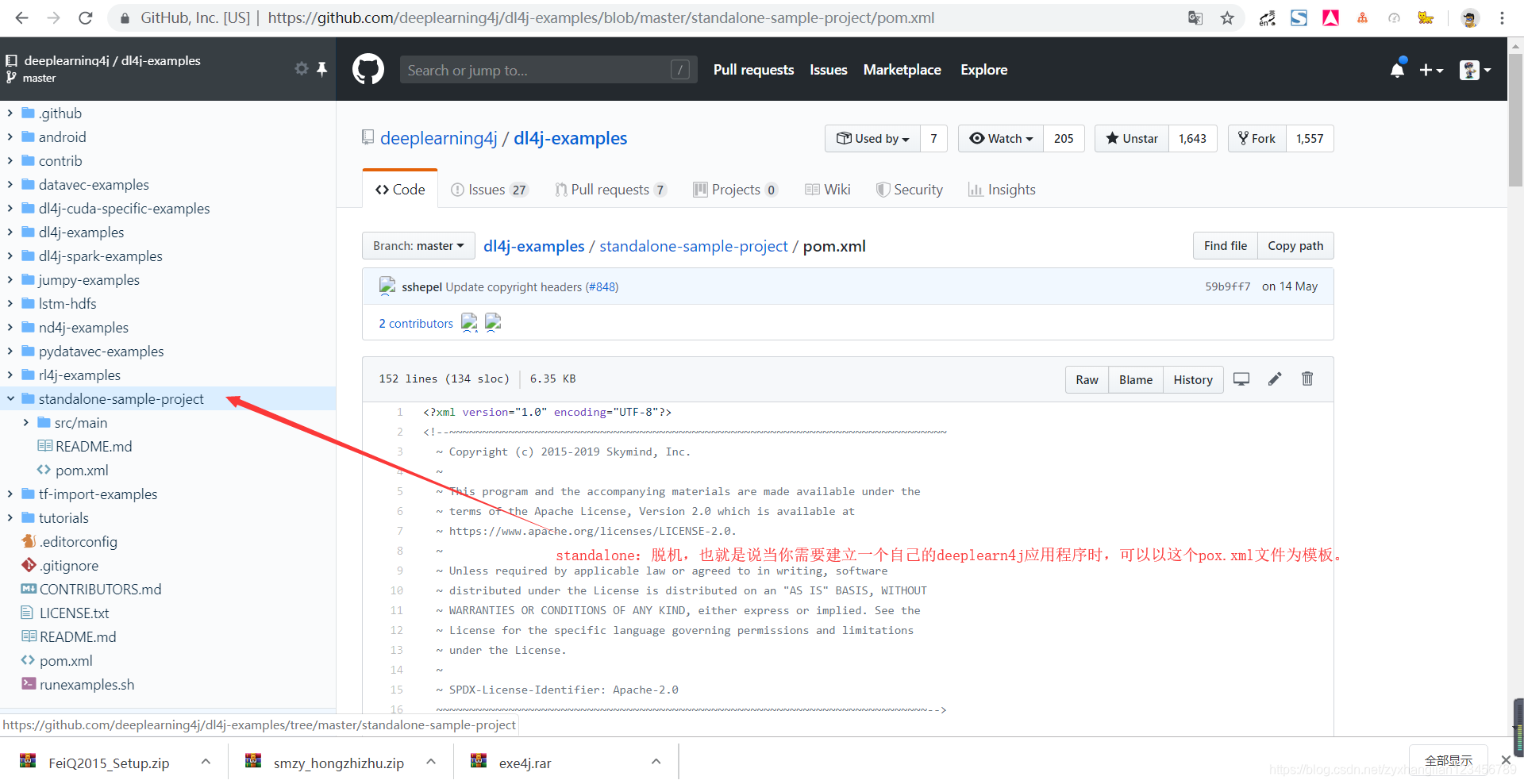
Task: Open file in GitHub Desktop icon
Action: 1241,379
